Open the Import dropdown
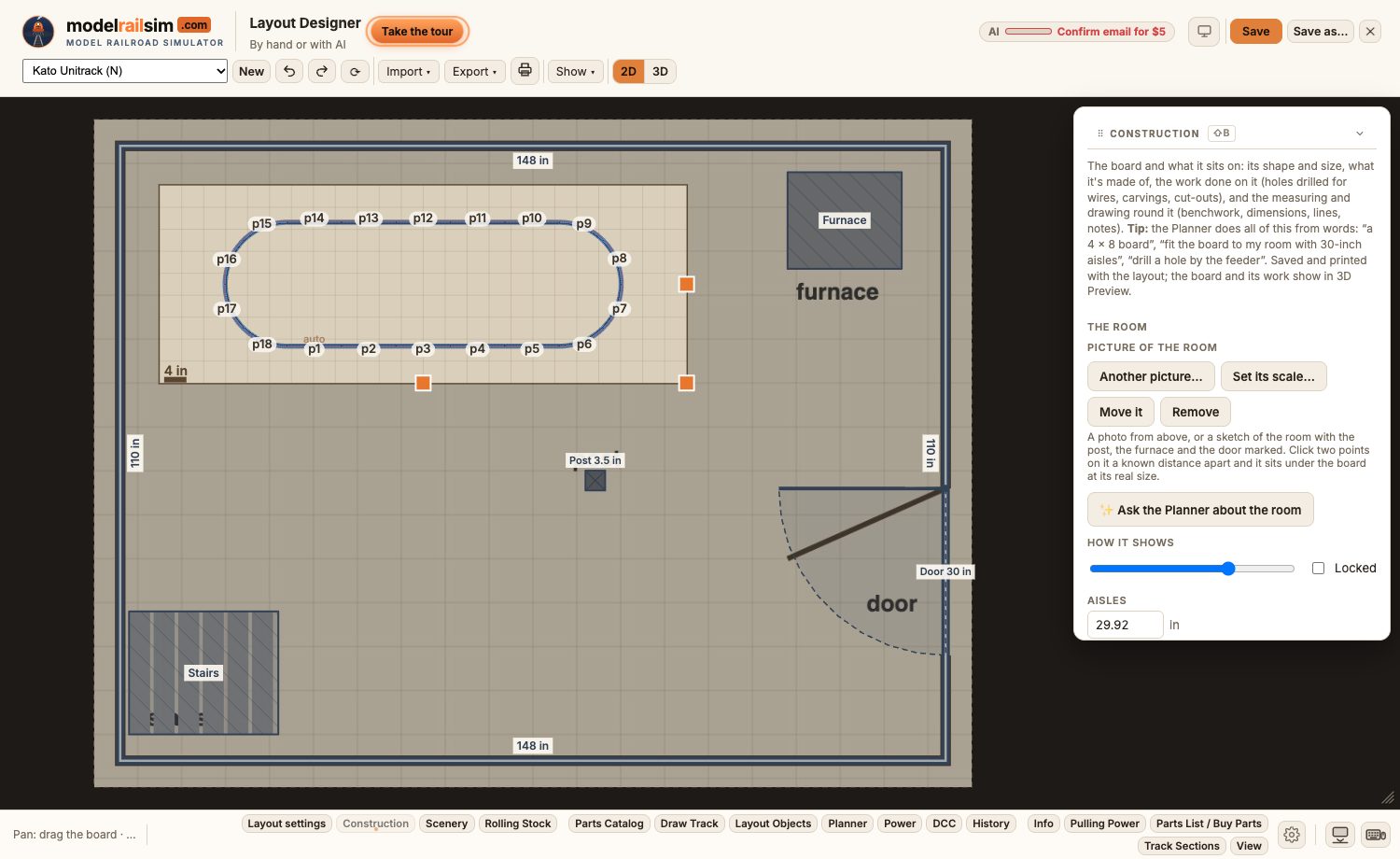Image resolution: width=1400 pixels, height=859 pixels. pyautogui.click(x=408, y=71)
